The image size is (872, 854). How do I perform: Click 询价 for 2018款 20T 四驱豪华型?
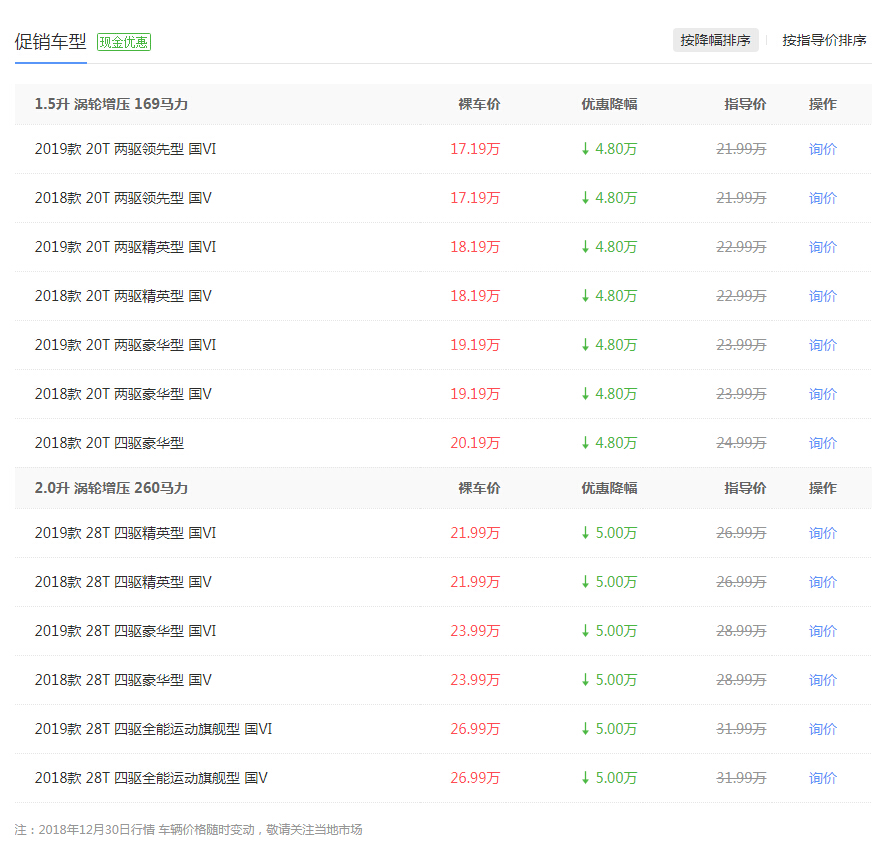pyautogui.click(x=823, y=443)
